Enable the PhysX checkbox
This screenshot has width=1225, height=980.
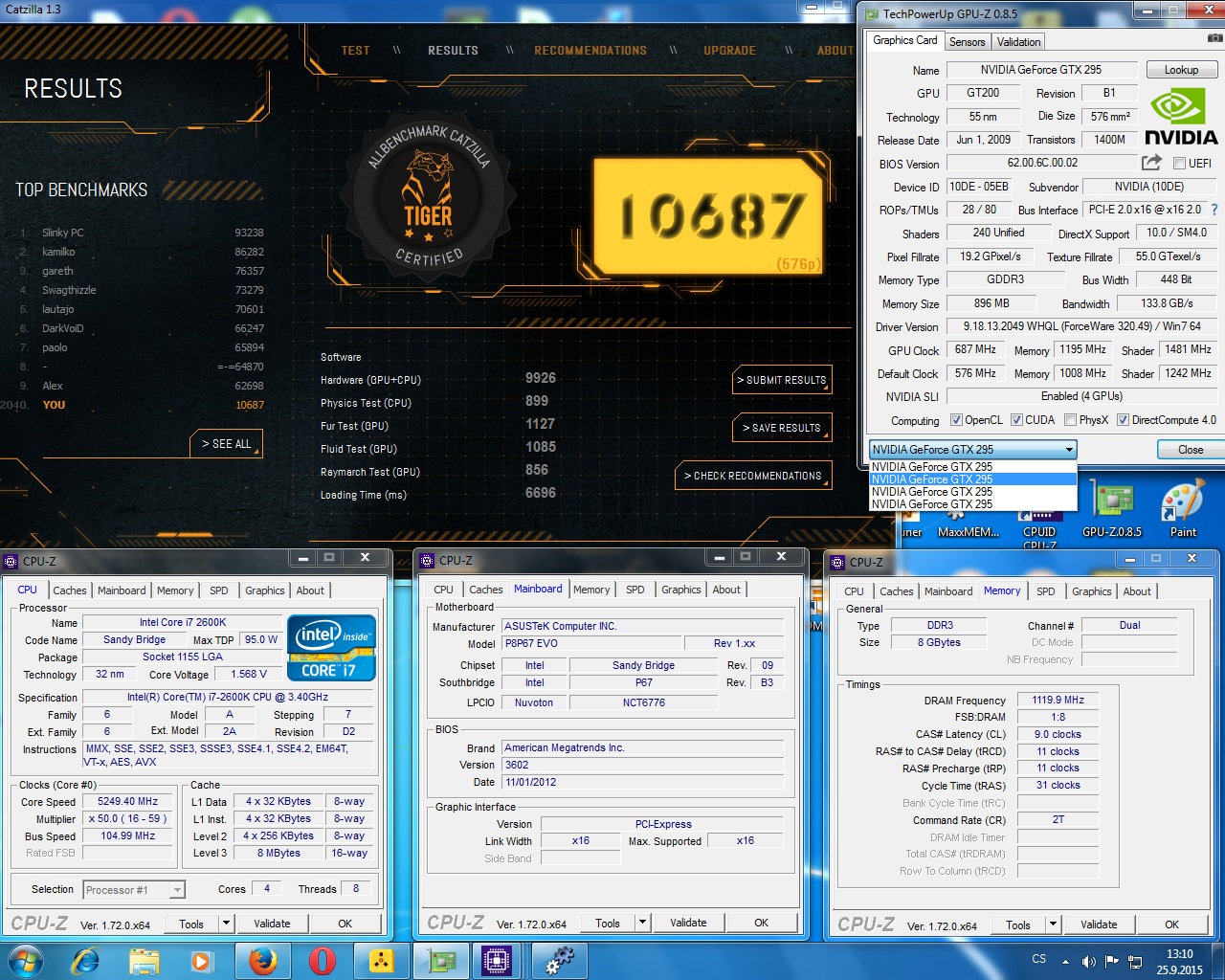(1070, 420)
